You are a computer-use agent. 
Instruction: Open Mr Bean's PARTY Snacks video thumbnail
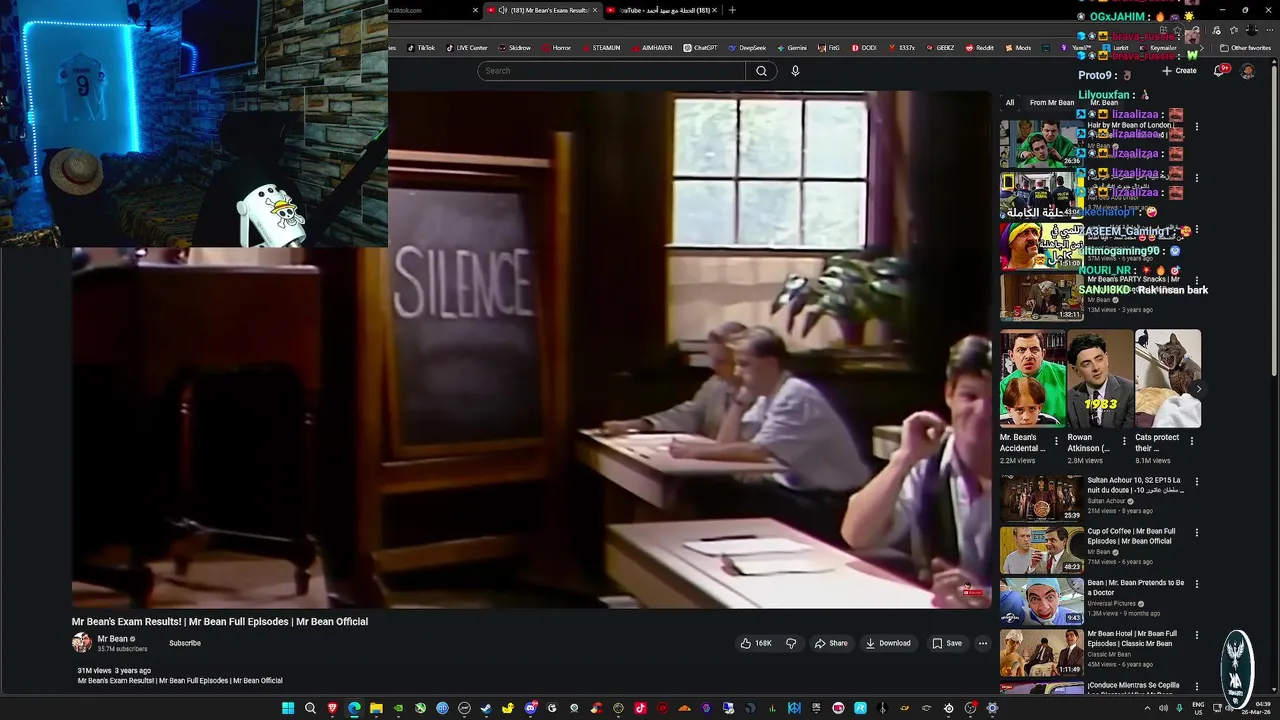(x=1041, y=297)
